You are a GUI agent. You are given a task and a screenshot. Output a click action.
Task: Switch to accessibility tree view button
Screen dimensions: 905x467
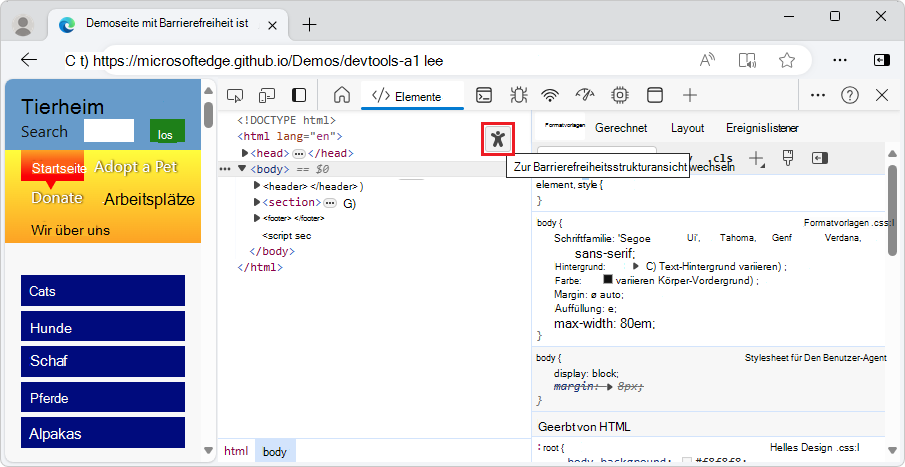pyautogui.click(x=498, y=139)
